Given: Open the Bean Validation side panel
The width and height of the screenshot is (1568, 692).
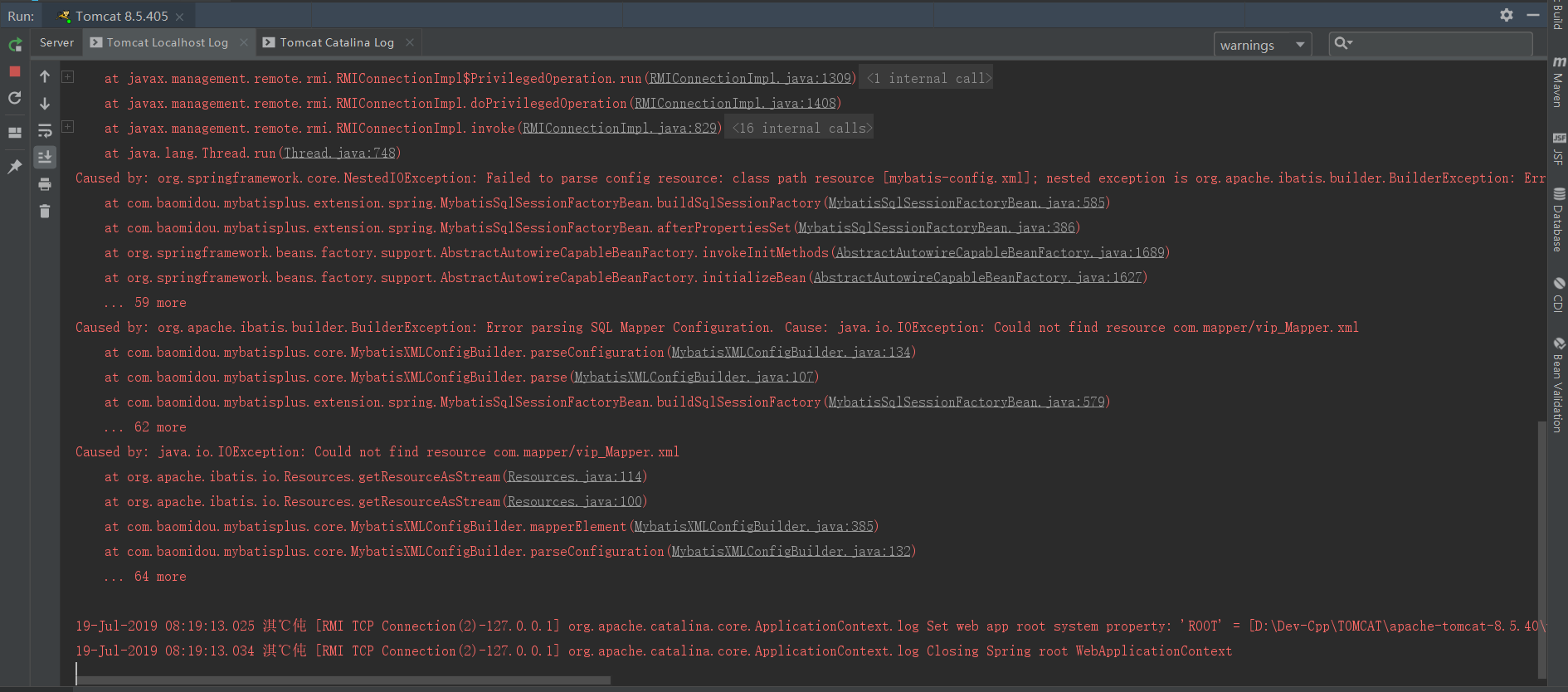Looking at the screenshot, I should [1558, 385].
